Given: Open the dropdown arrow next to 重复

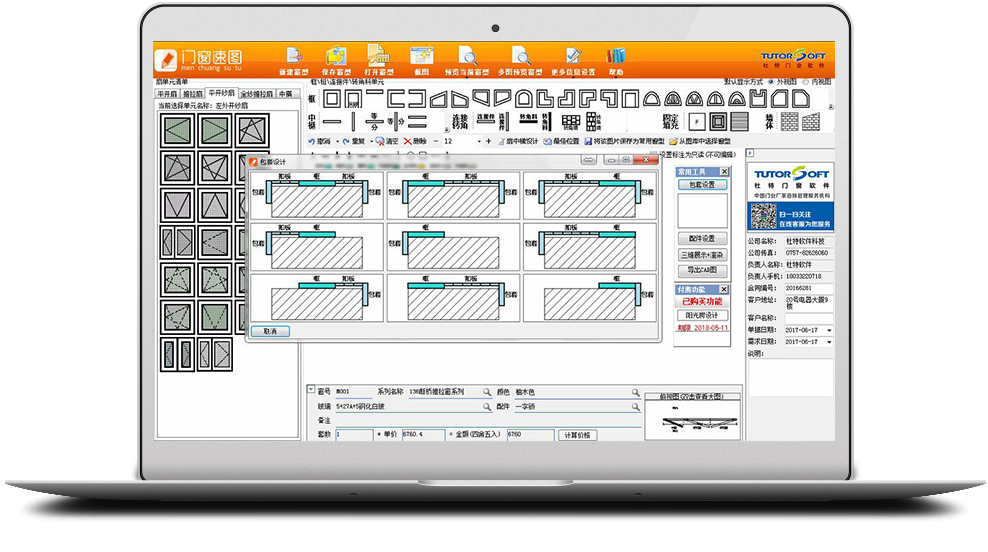Looking at the screenshot, I should [371, 141].
